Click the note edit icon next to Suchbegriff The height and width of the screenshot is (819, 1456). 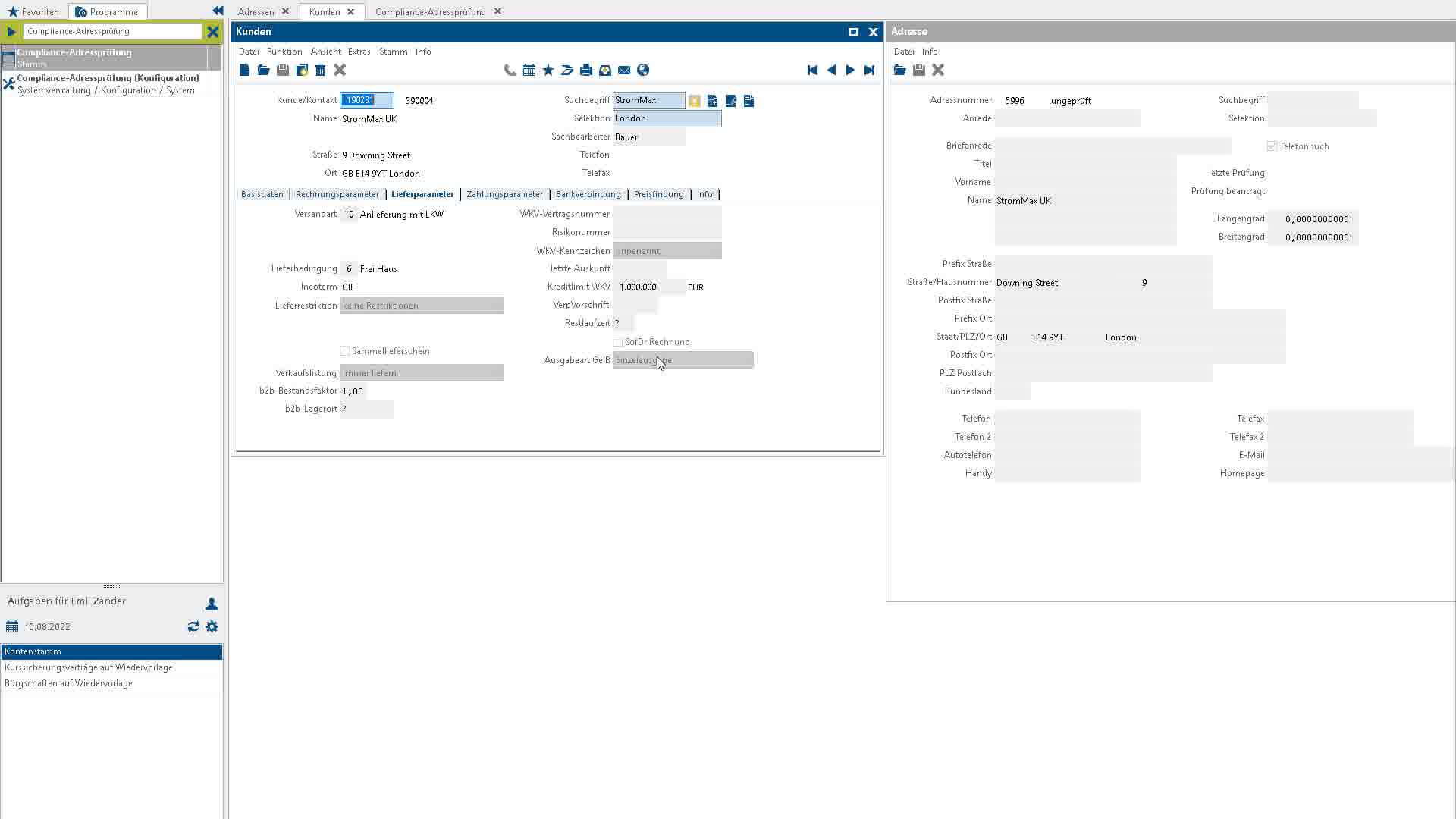731,101
